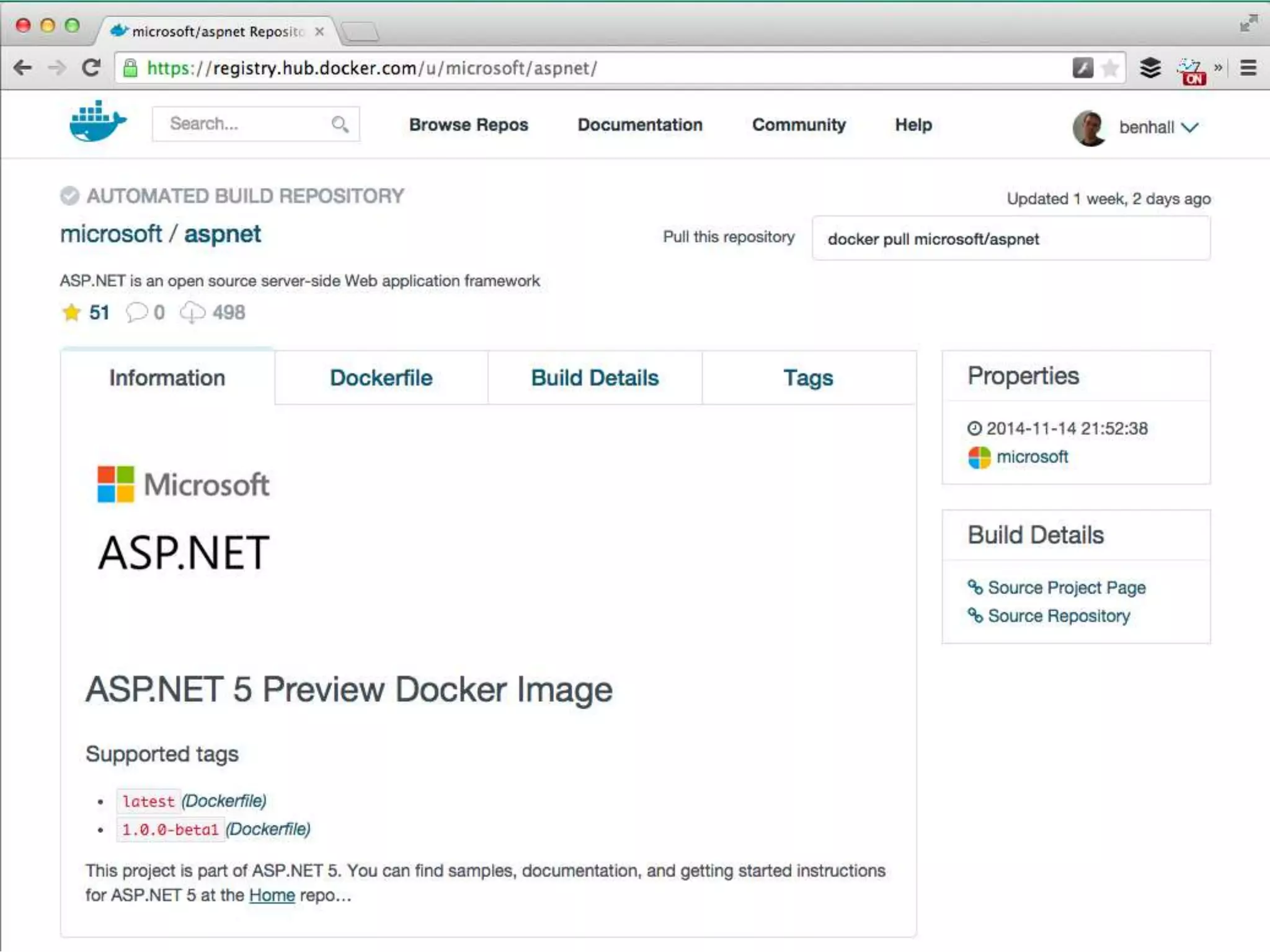Click the download count 498
Image resolution: width=1270 pixels, height=952 pixels.
click(x=229, y=312)
